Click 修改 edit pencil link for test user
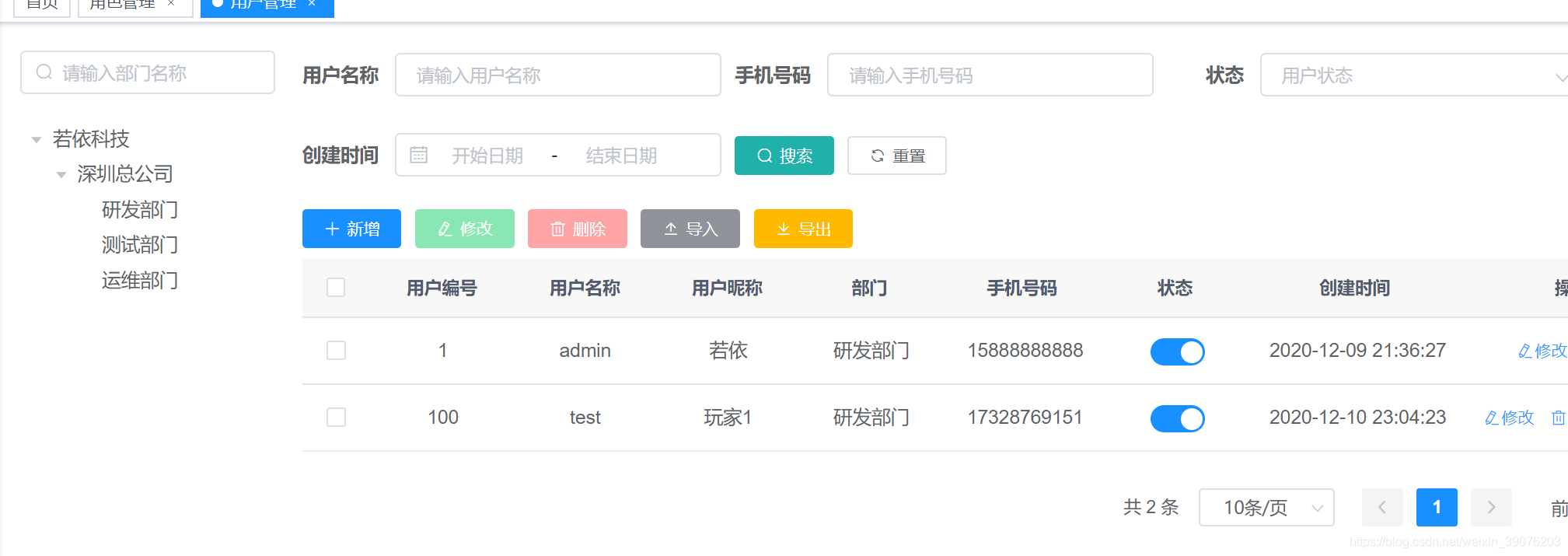The width and height of the screenshot is (1568, 556). (x=1509, y=418)
